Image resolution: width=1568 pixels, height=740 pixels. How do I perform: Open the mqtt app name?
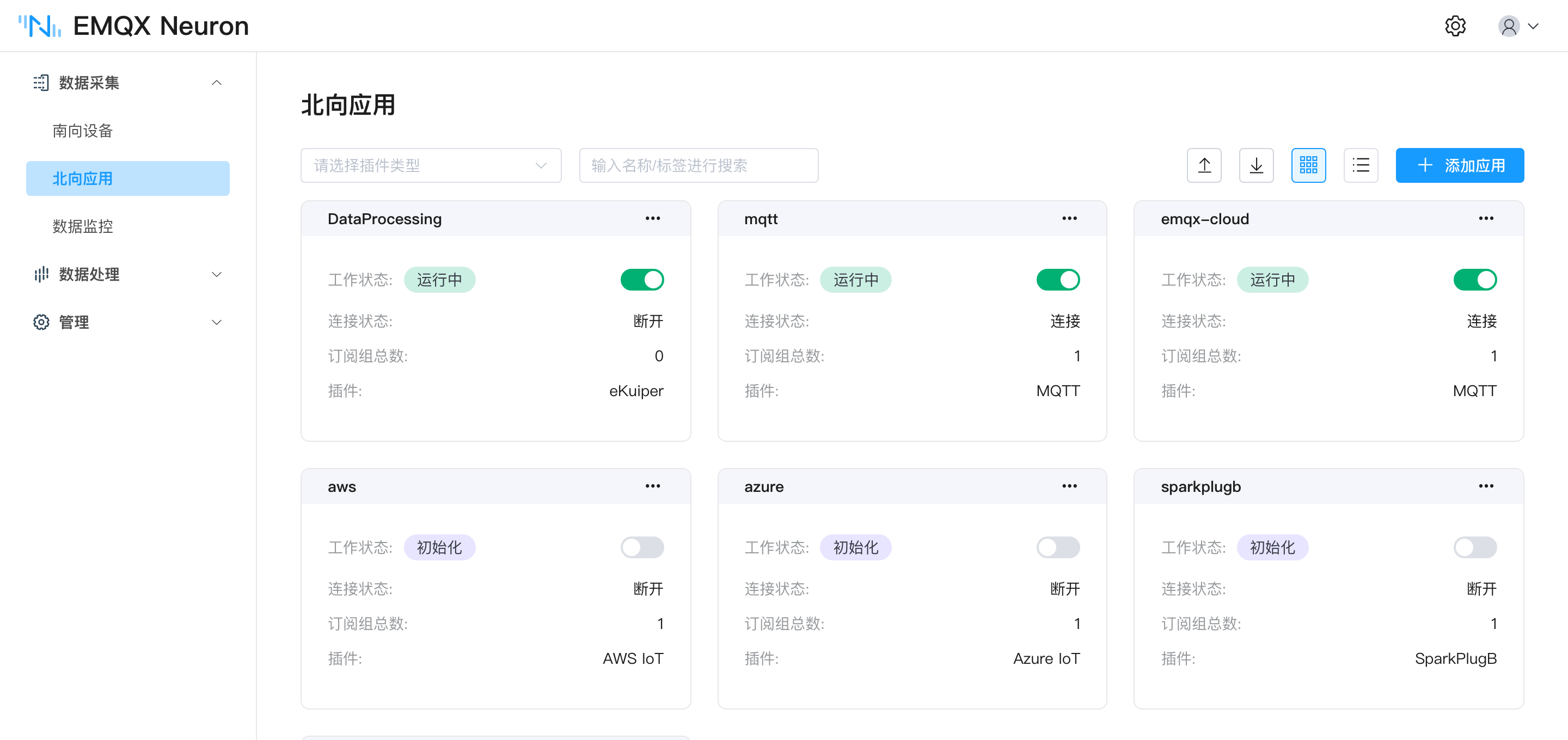point(761,219)
